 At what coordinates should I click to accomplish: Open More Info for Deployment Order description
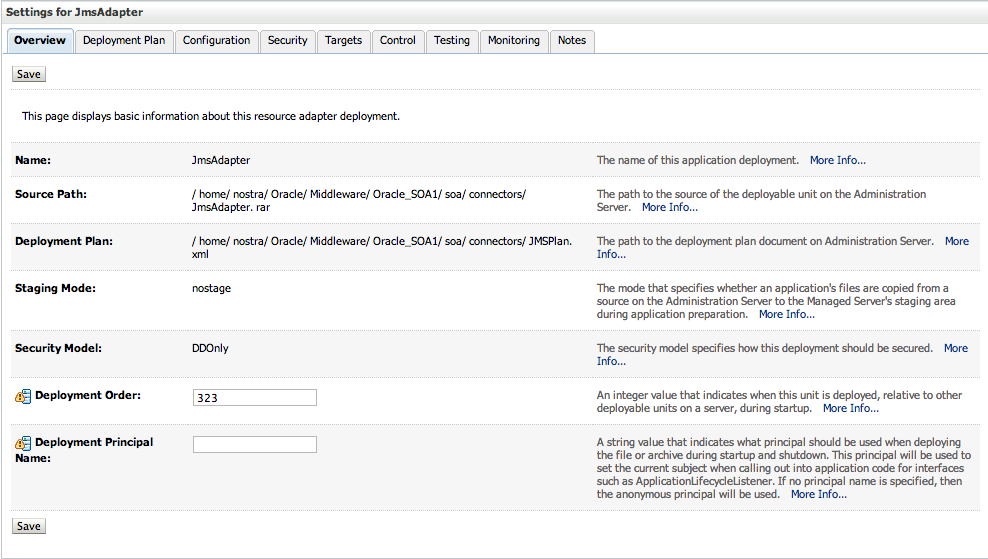click(x=850, y=408)
